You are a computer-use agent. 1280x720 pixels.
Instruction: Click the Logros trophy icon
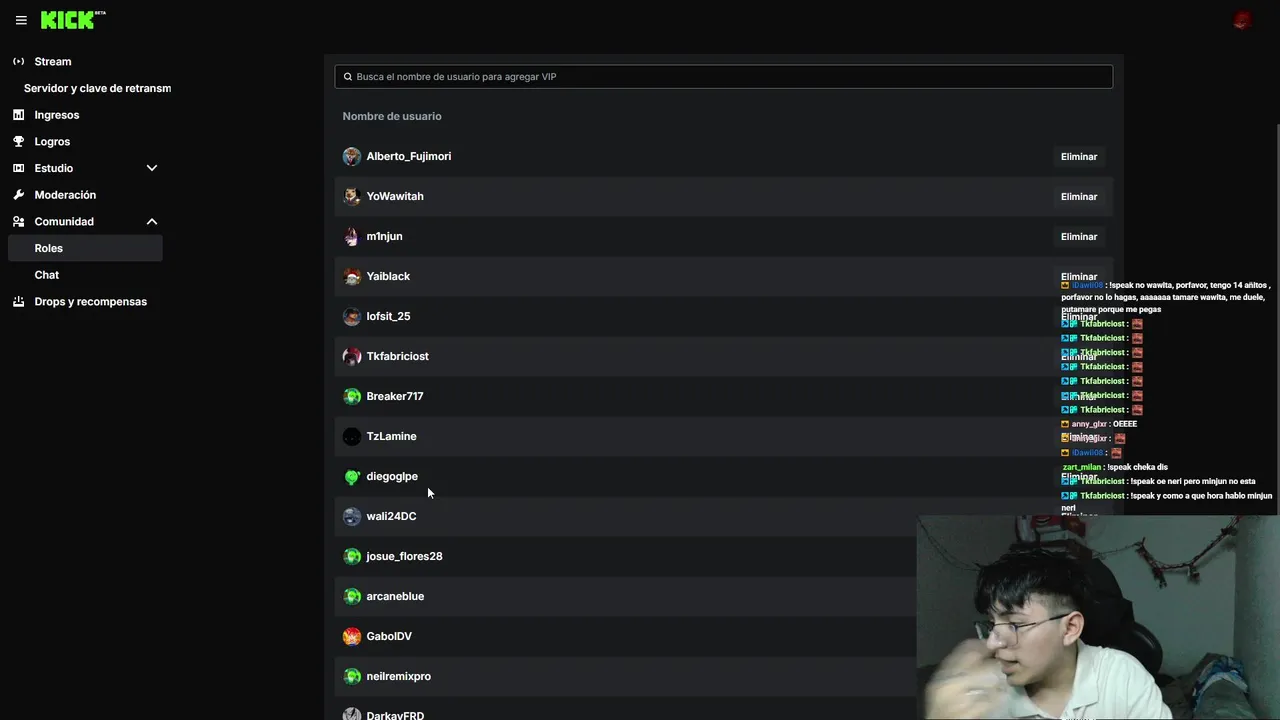pos(18,142)
